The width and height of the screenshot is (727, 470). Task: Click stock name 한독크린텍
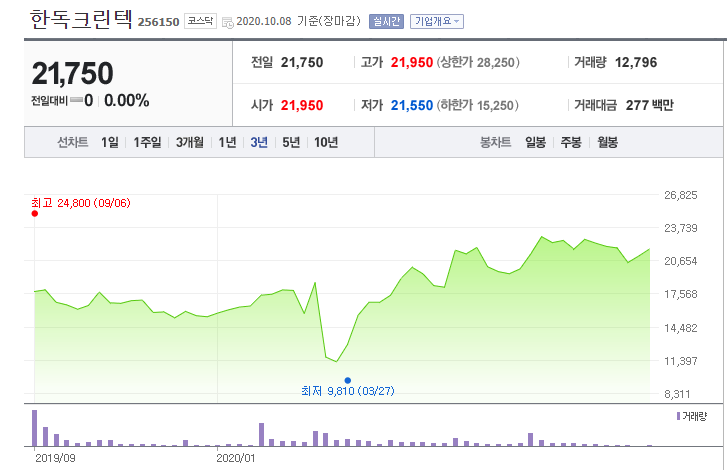pyautogui.click(x=81, y=19)
